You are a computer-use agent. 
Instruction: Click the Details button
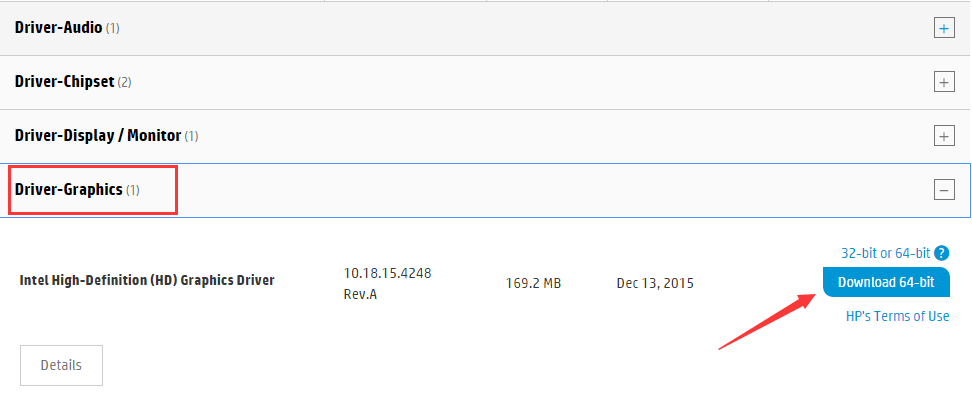pyautogui.click(x=61, y=365)
